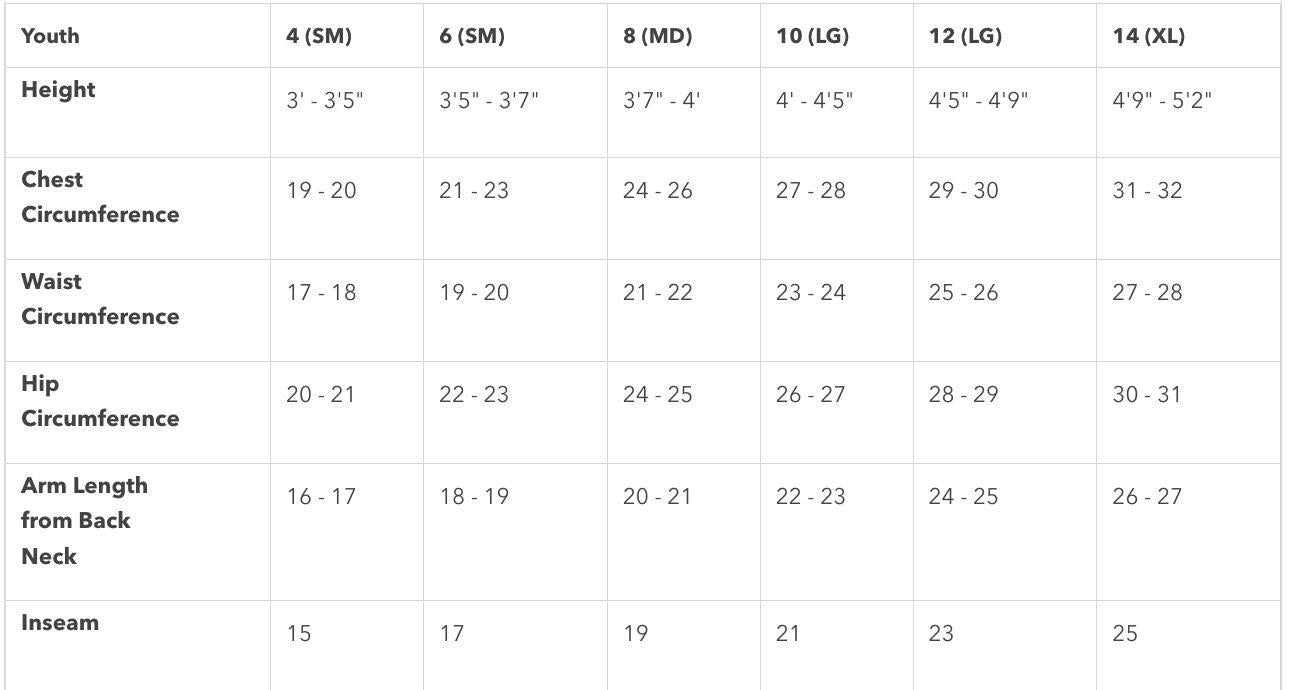Select arm length value 18 - 19
This screenshot has height=690, width=1290.
pos(474,497)
